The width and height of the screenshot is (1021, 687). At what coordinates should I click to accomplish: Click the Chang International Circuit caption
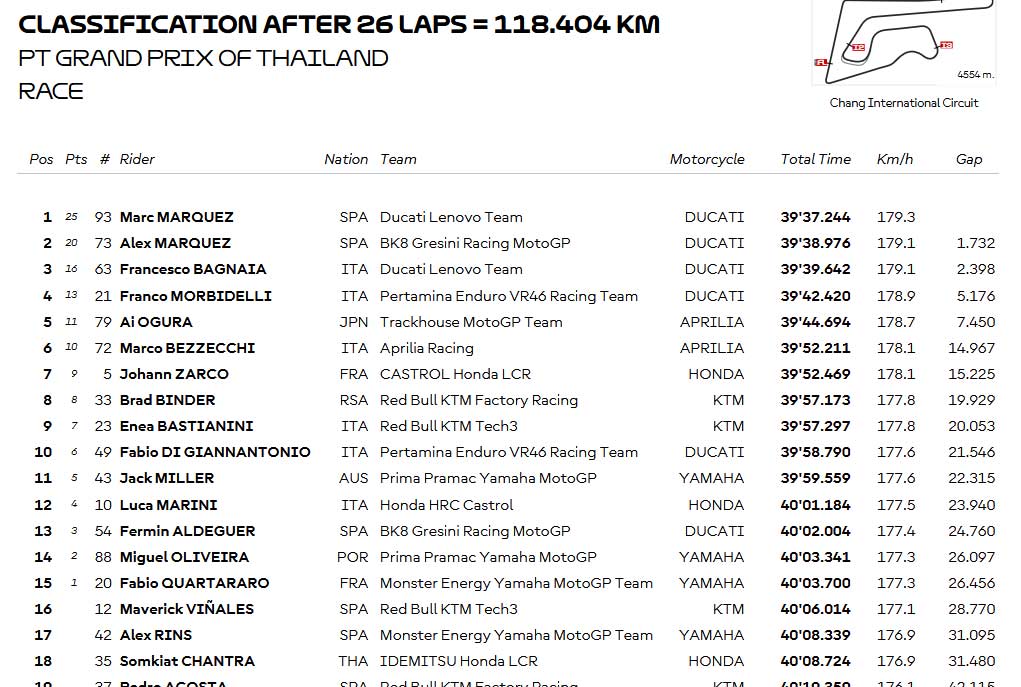(x=904, y=103)
